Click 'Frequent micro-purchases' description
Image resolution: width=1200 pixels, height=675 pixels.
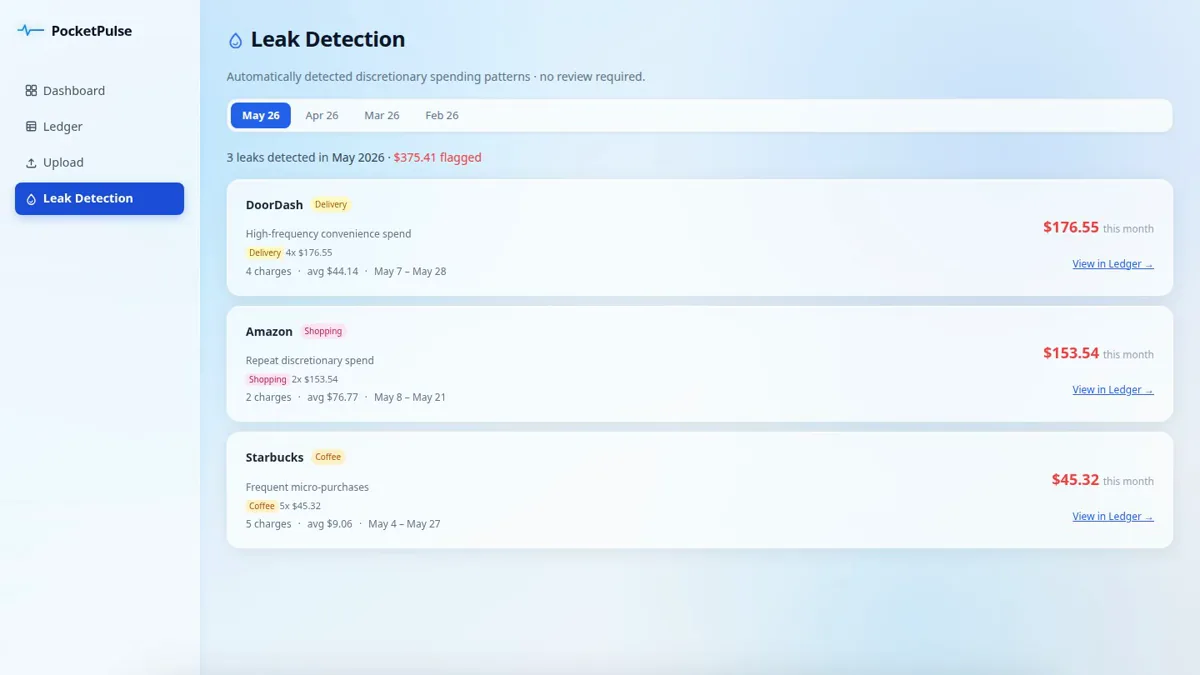coord(307,487)
